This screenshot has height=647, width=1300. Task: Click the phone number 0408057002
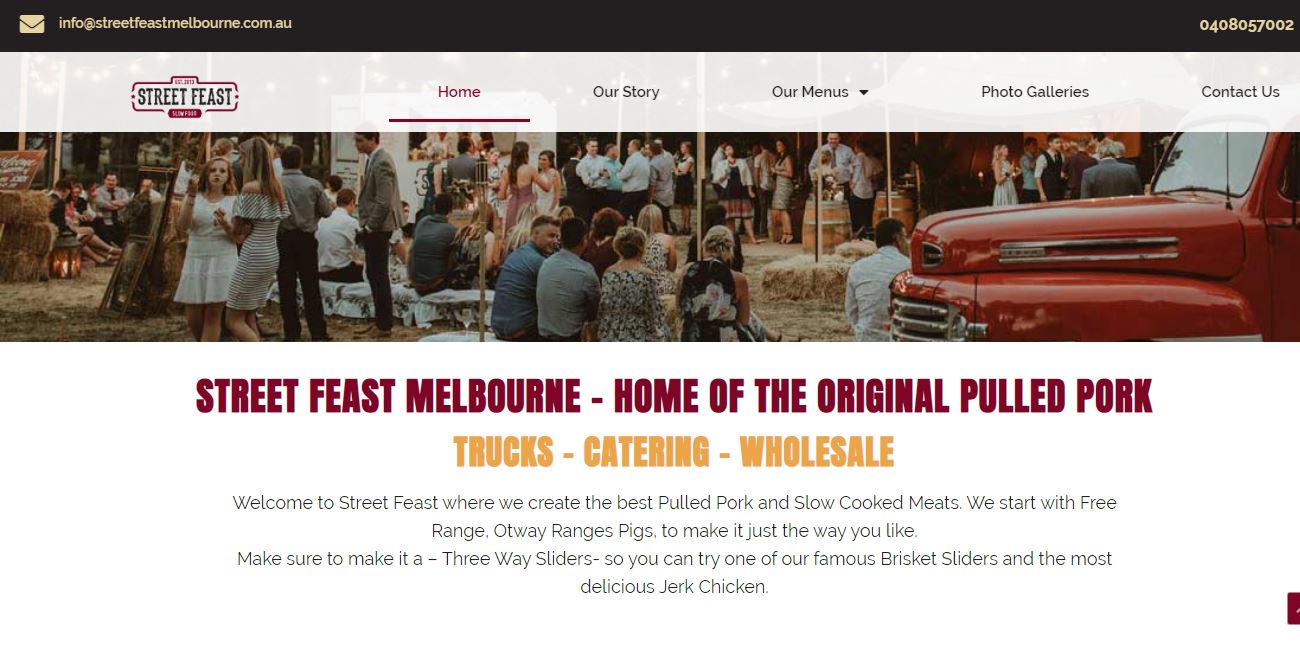point(1246,25)
